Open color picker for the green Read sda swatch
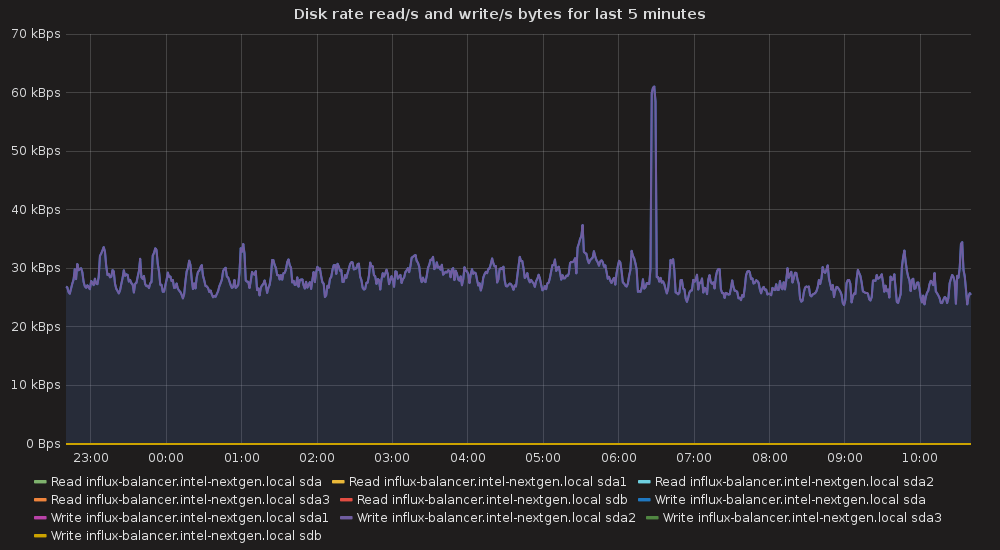 coord(40,482)
